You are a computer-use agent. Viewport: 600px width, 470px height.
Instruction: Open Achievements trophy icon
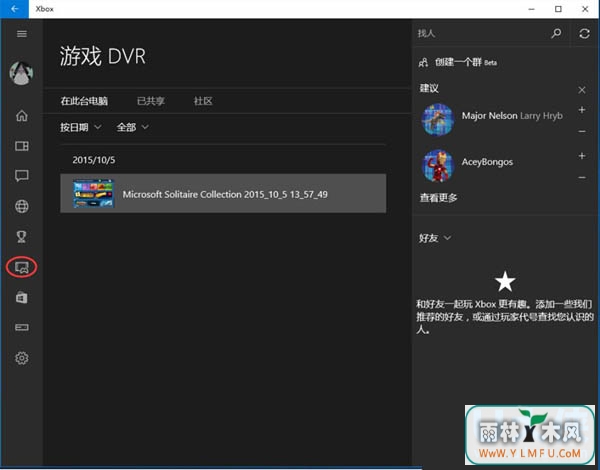point(22,237)
